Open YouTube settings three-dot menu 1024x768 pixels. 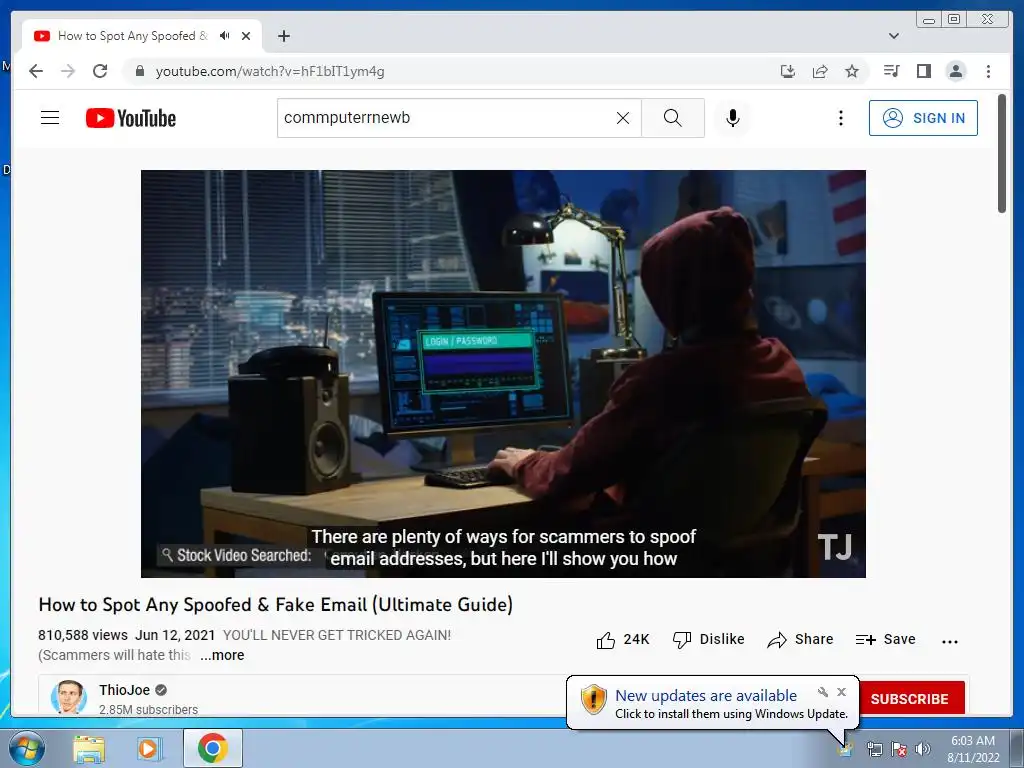(x=840, y=118)
